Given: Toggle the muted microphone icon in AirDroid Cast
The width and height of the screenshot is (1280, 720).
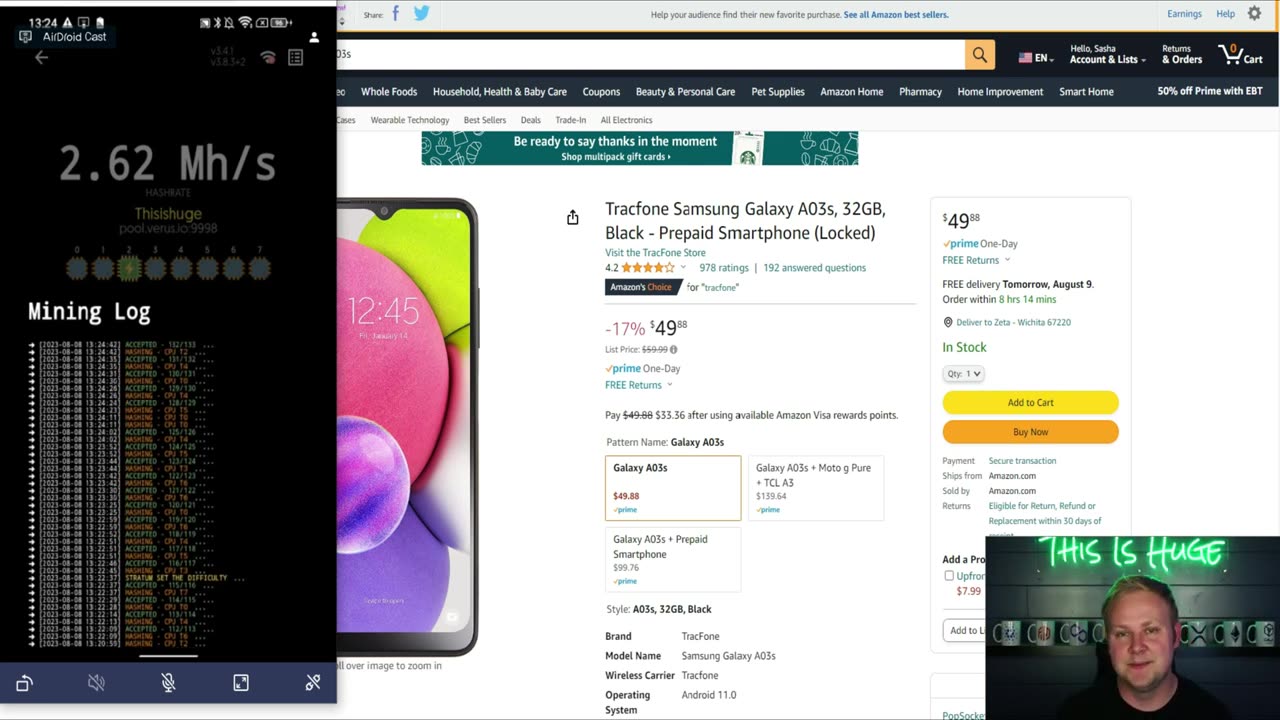Looking at the screenshot, I should click(168, 683).
